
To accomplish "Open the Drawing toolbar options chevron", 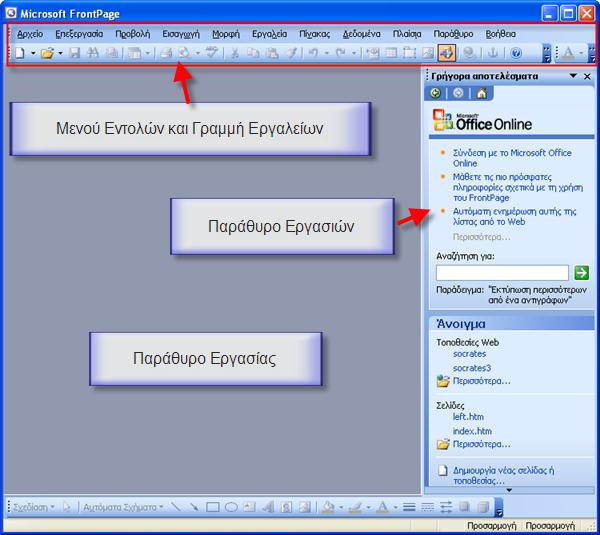I will click(499, 508).
